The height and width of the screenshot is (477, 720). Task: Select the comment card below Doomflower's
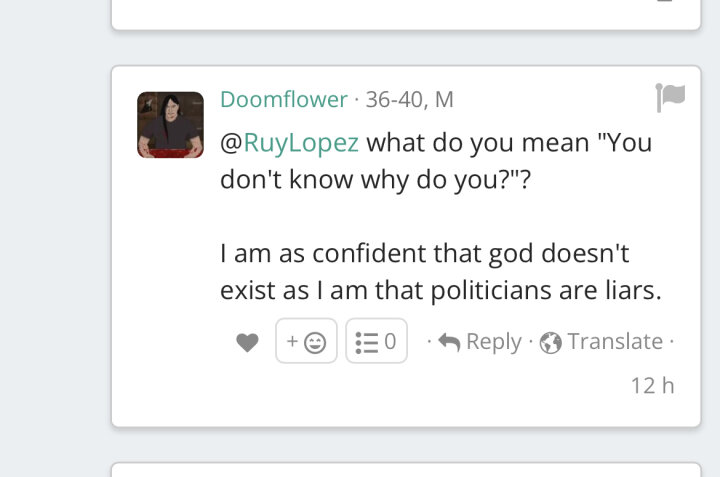point(406,470)
